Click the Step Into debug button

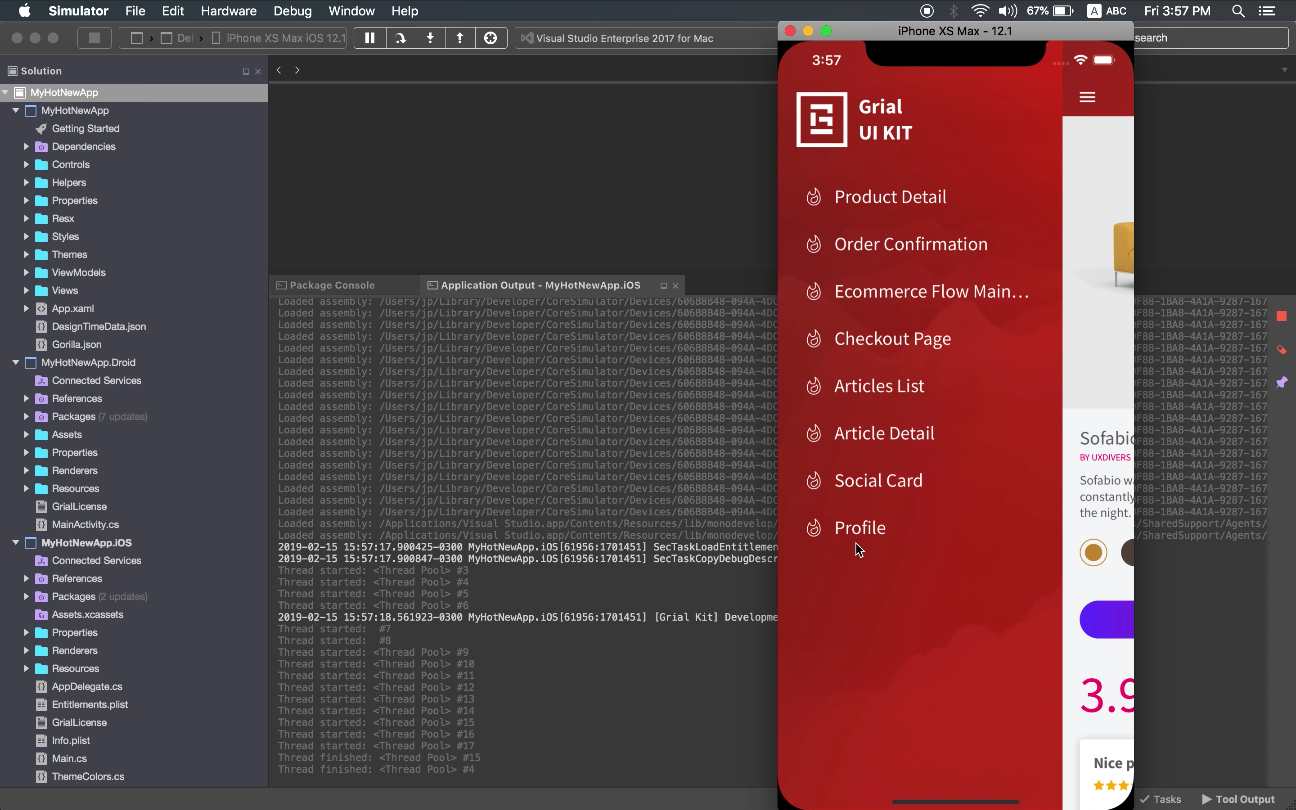[430, 38]
